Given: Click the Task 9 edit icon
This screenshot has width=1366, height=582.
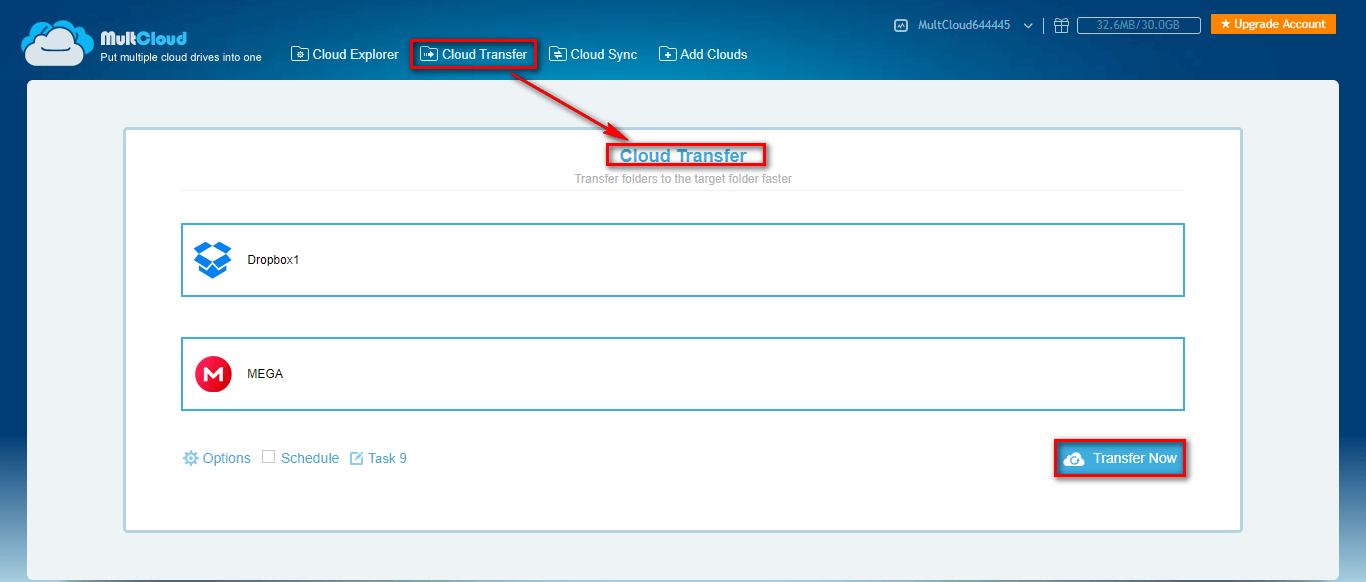Looking at the screenshot, I should pos(356,457).
